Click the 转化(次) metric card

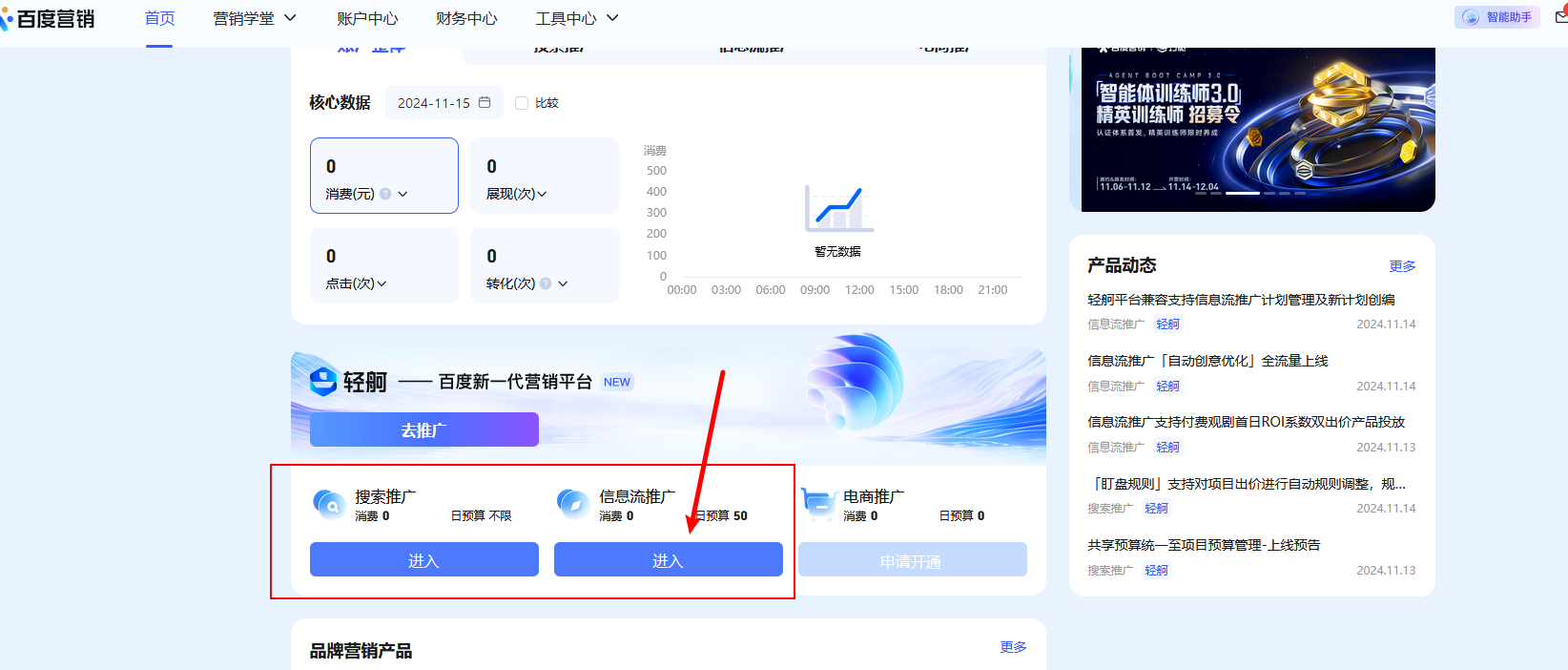pyautogui.click(x=545, y=265)
